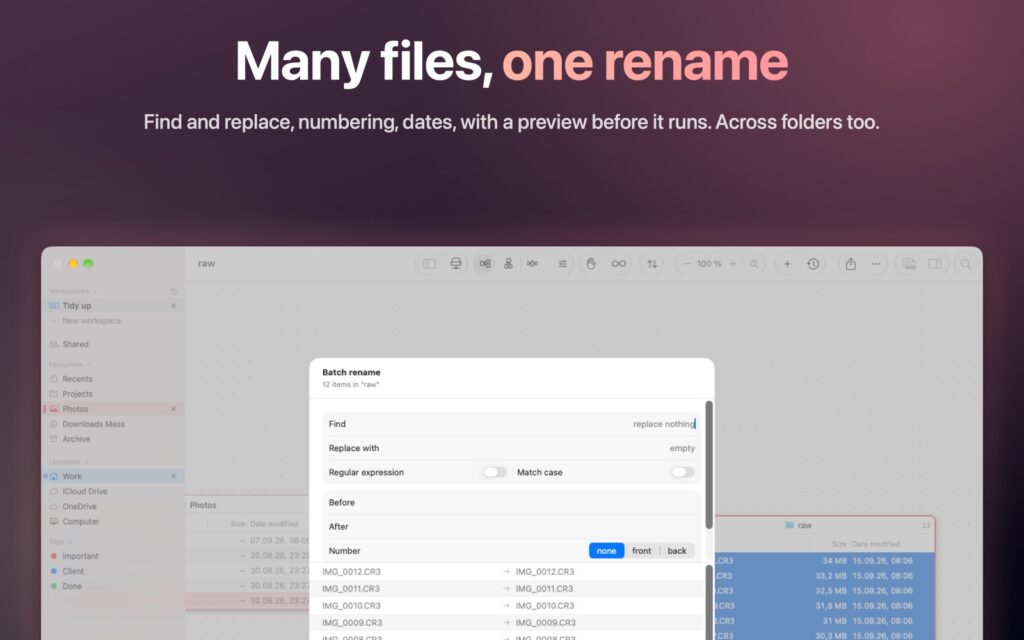The height and width of the screenshot is (640, 1024).
Task: Collapse the Favourites section header
Action: [x=69, y=364]
